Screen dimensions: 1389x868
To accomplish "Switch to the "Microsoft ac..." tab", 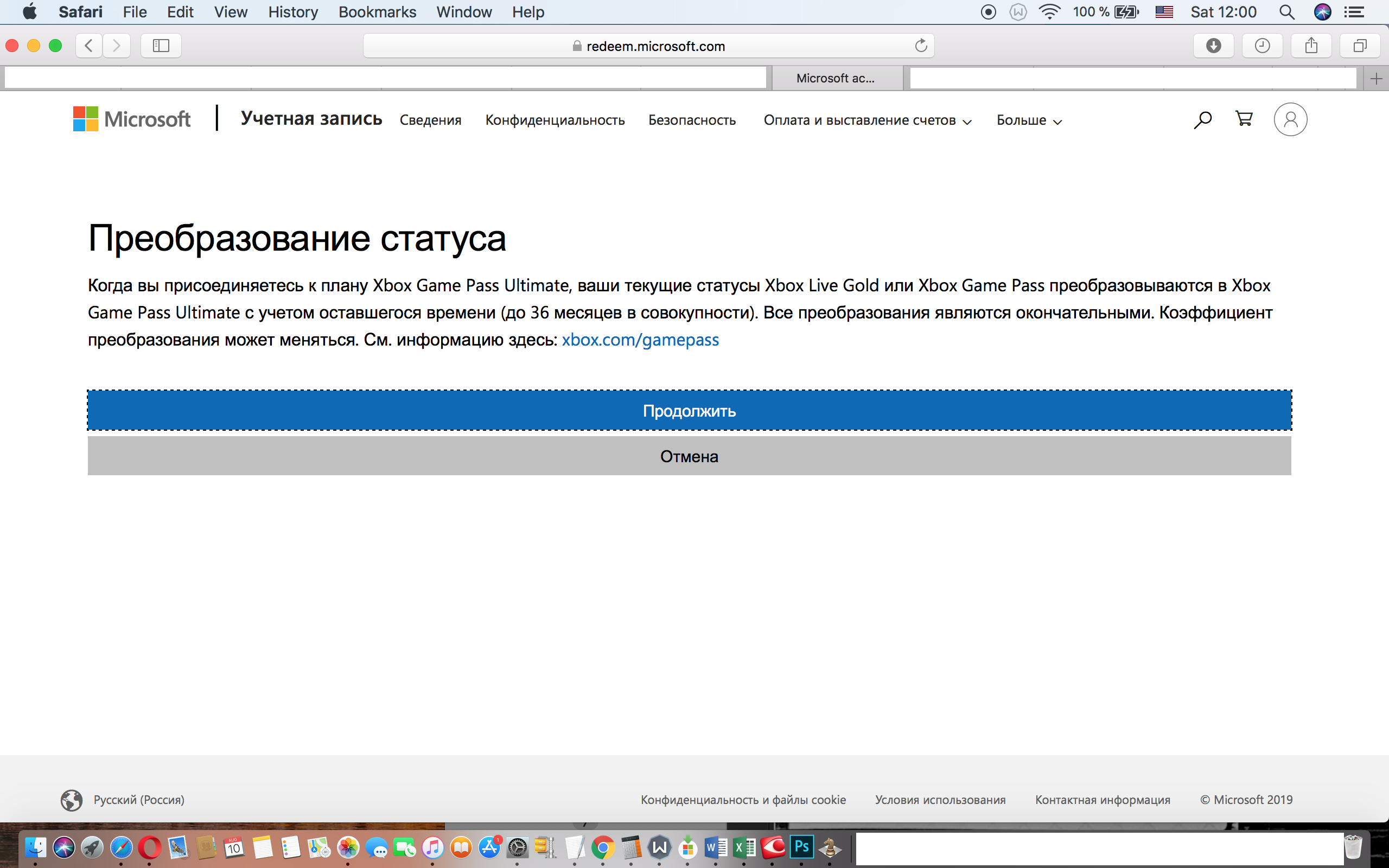I will (836, 79).
